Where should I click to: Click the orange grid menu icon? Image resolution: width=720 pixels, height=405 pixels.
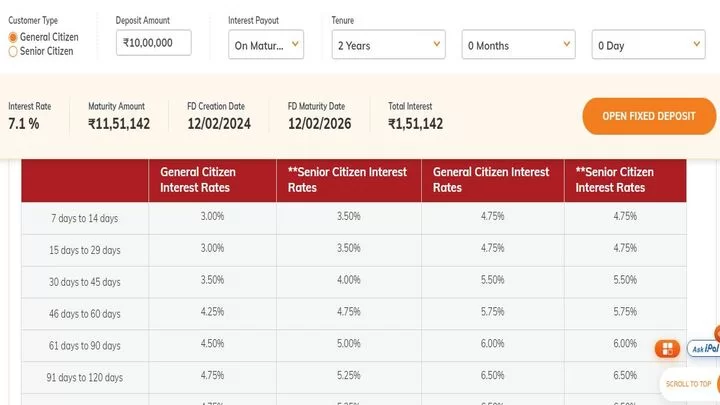[667, 349]
